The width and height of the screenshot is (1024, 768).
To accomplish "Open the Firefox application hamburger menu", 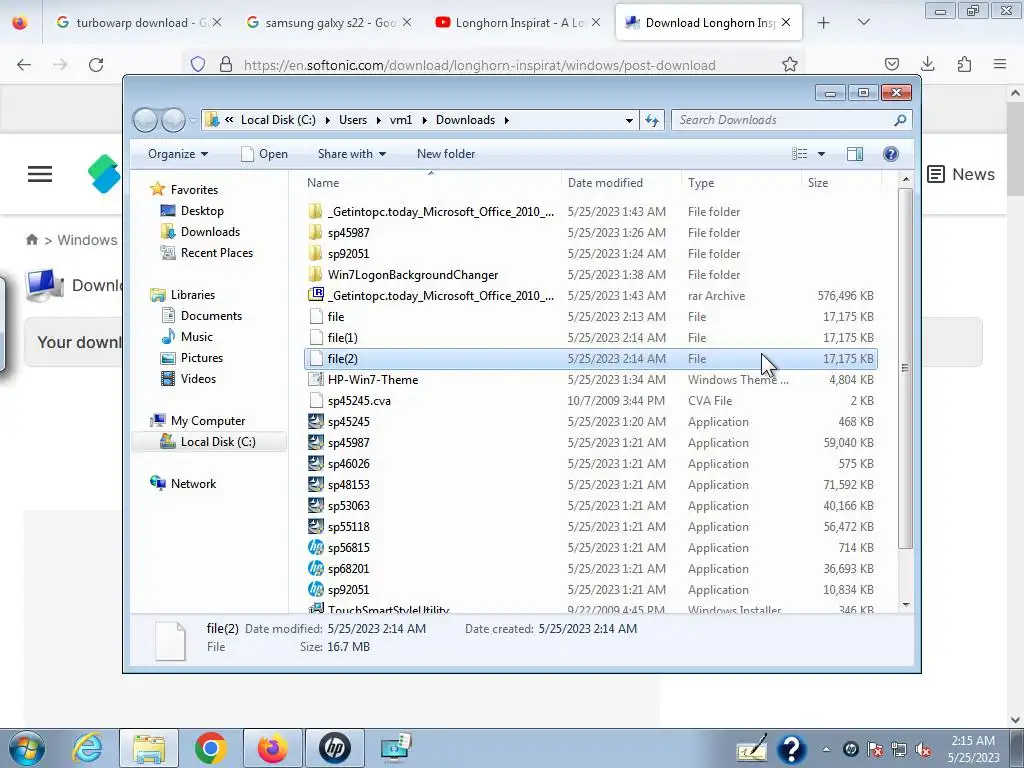I will click(x=1000, y=64).
